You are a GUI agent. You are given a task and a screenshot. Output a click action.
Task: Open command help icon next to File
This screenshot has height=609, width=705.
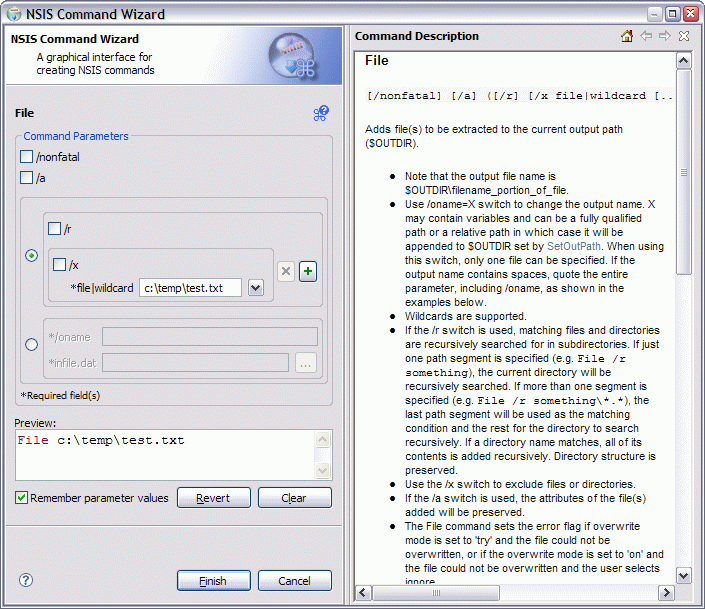tap(321, 113)
